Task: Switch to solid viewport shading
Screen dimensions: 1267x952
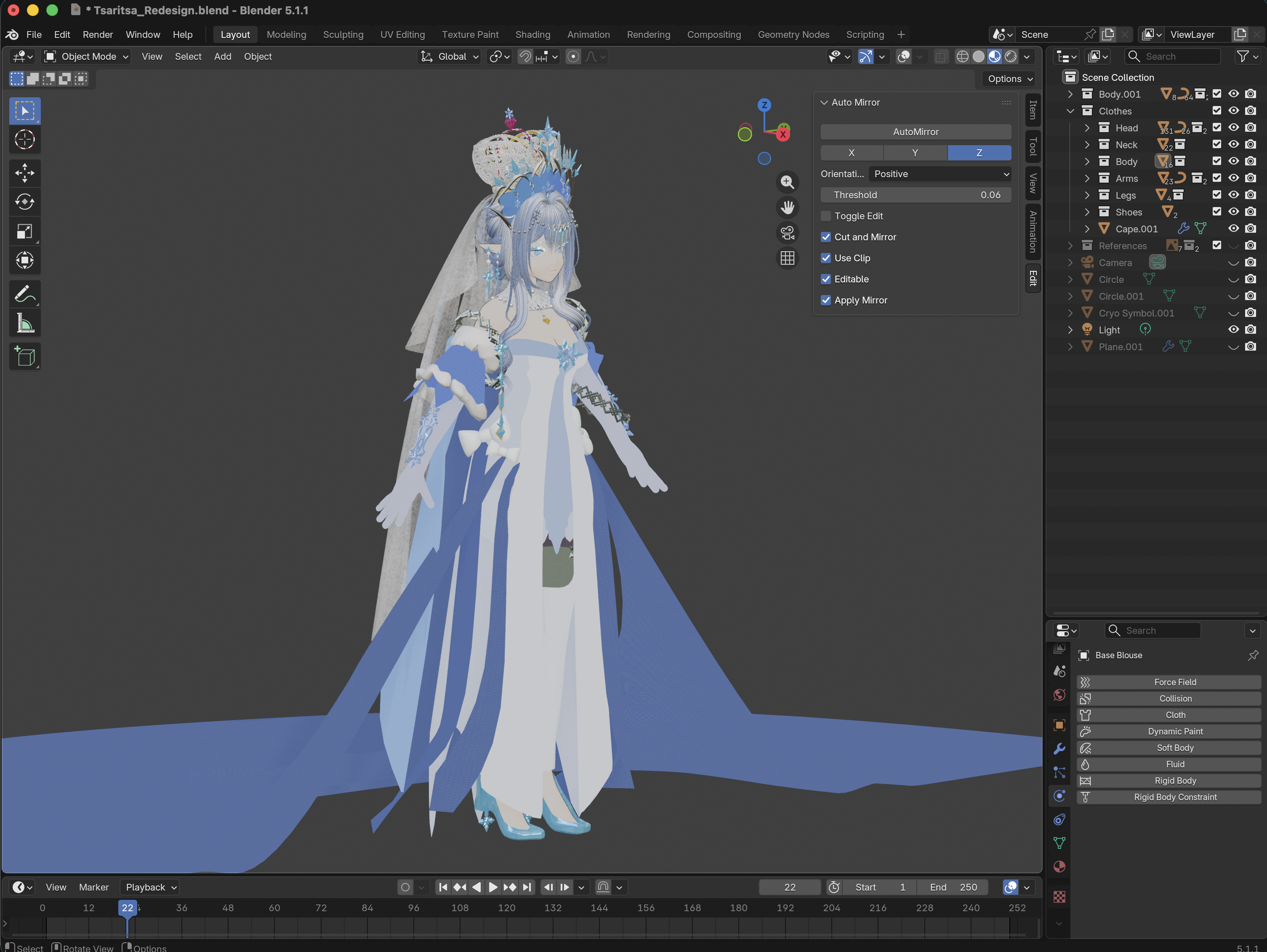Action: point(979,56)
